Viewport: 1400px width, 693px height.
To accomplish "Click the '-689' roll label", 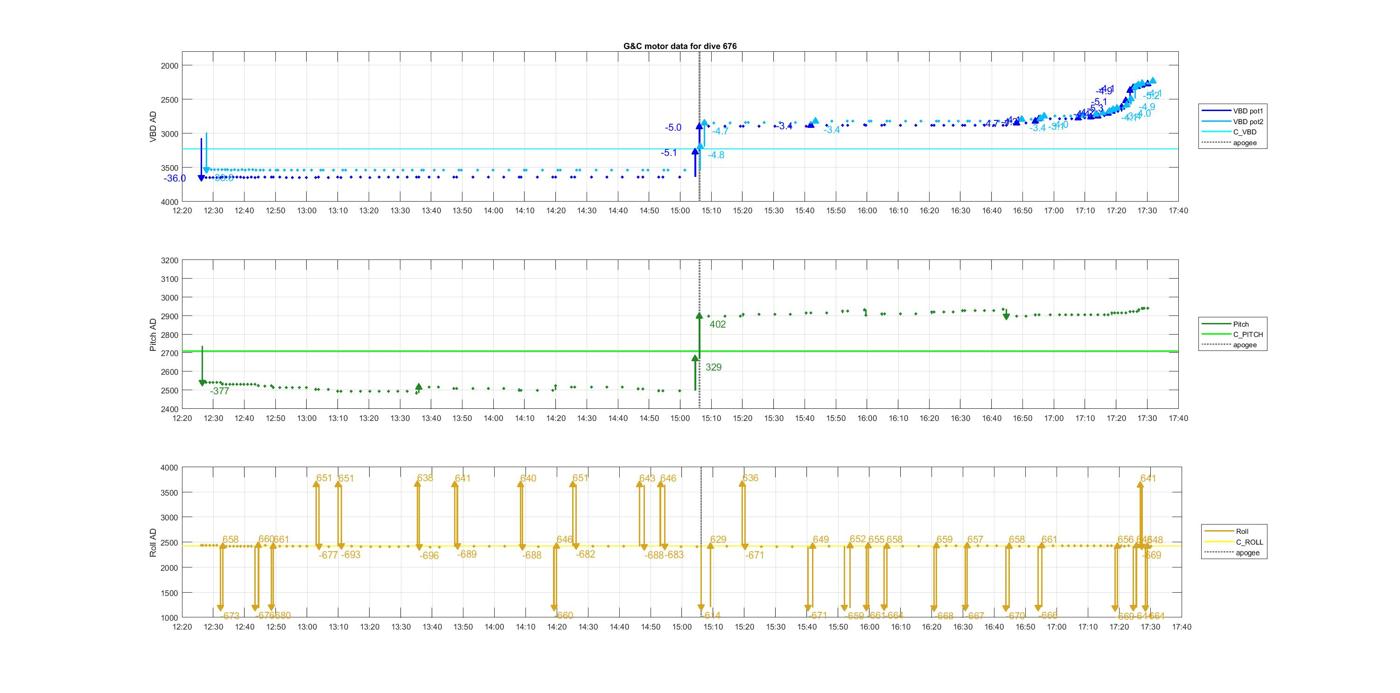I will pos(467,555).
